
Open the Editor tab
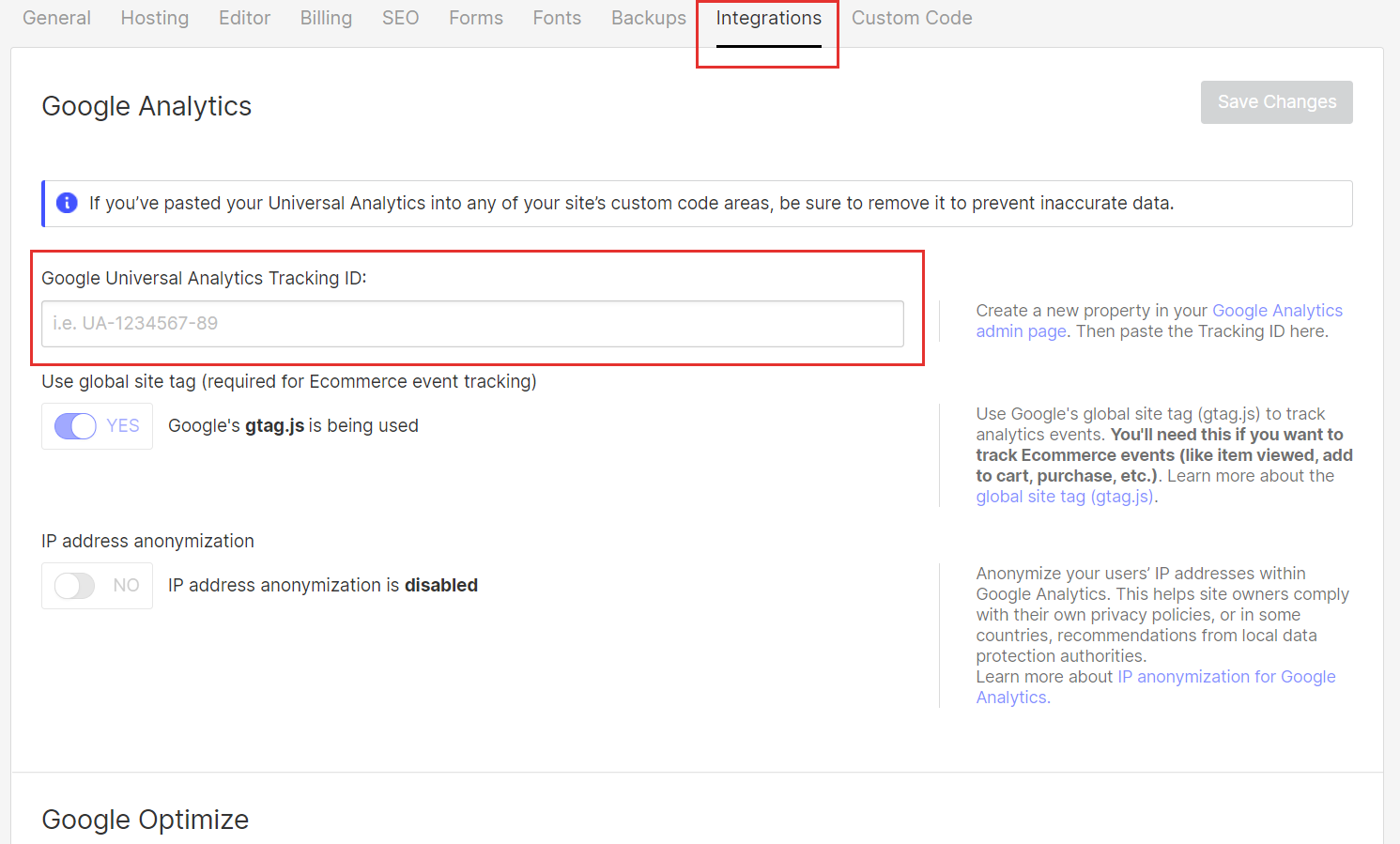coord(244,18)
